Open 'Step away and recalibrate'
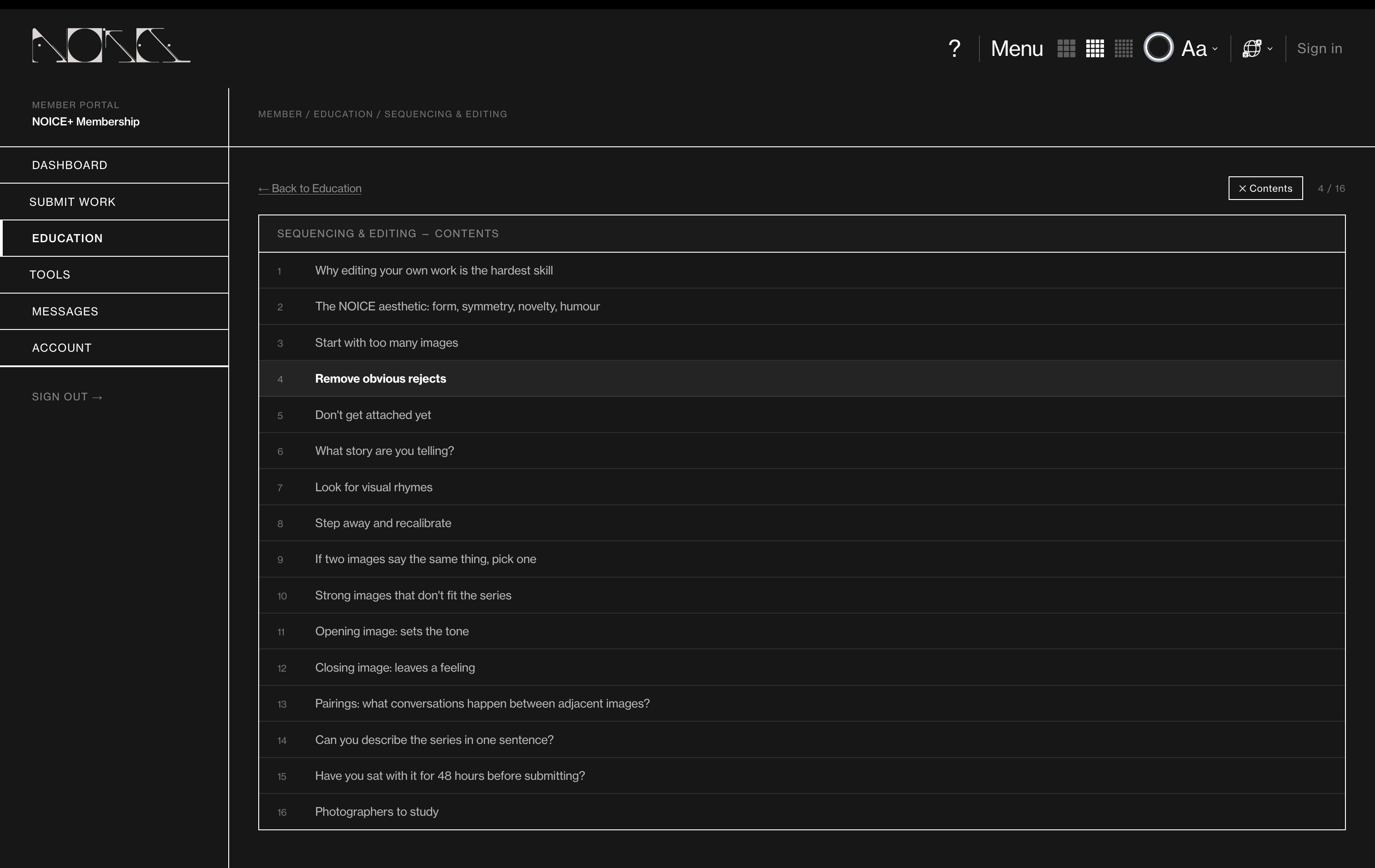The width and height of the screenshot is (1375, 868). 802,523
